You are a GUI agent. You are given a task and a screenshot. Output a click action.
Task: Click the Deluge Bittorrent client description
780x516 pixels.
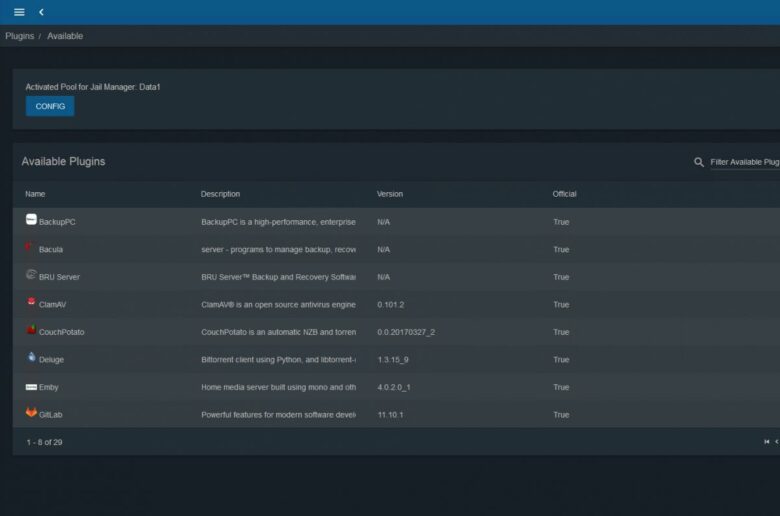point(279,360)
